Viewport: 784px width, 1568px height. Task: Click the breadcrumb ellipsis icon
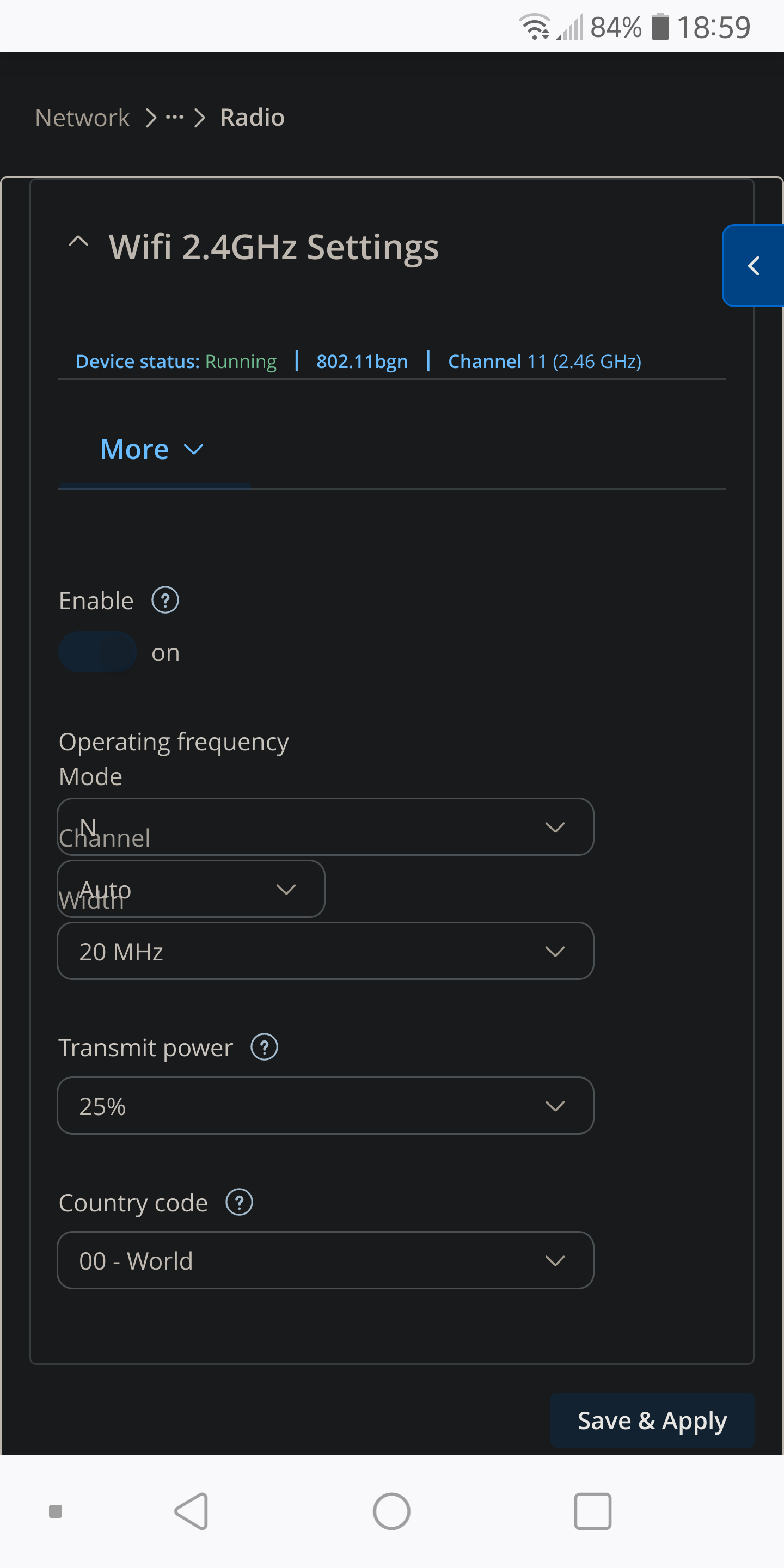(175, 117)
